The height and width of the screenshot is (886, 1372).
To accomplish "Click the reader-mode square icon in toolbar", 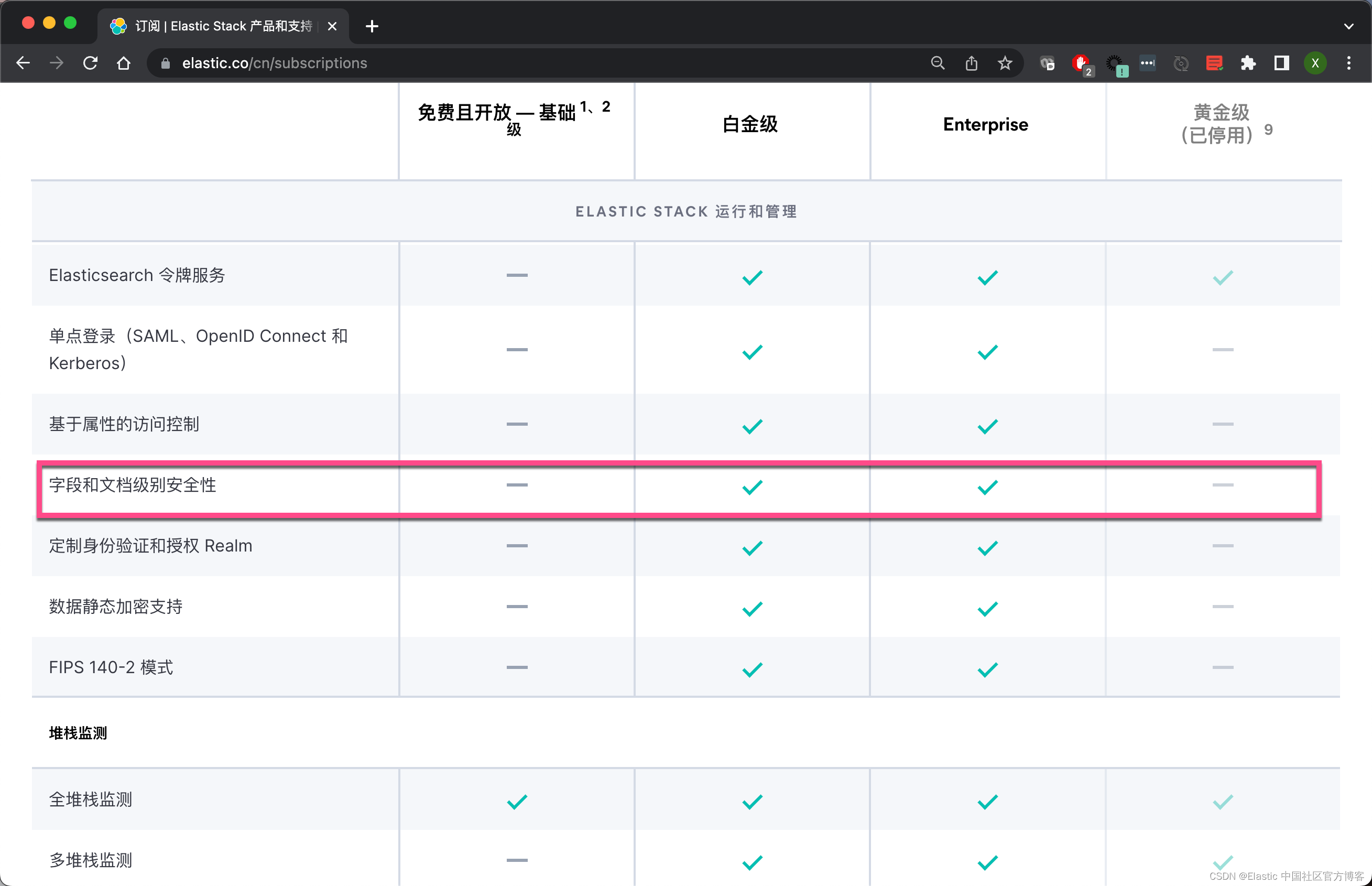I will pyautogui.click(x=1281, y=63).
